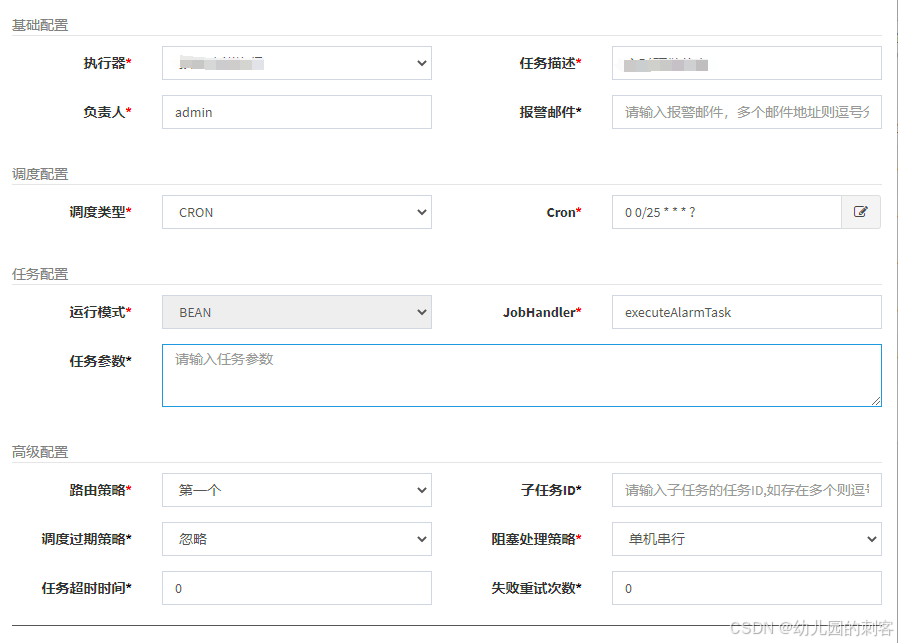Click the 高级配置 section heading

(40, 452)
